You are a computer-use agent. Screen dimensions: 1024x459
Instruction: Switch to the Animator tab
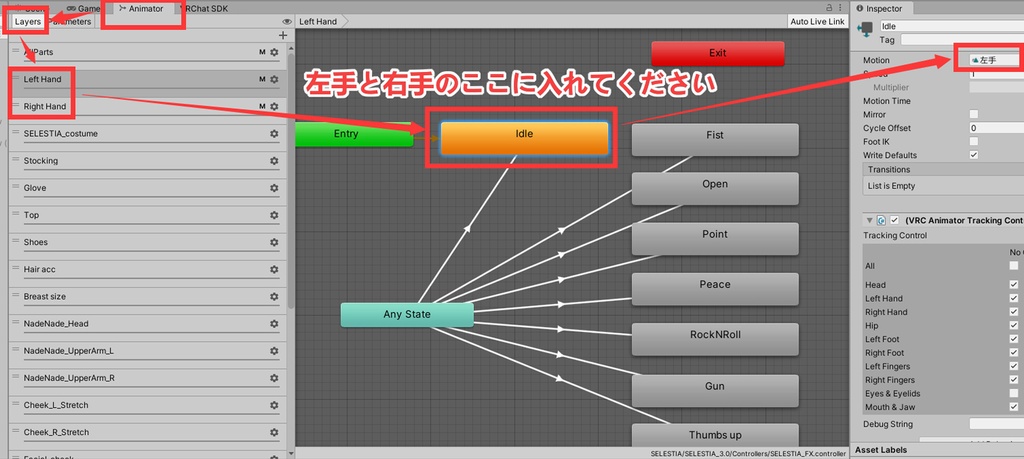[141, 8]
